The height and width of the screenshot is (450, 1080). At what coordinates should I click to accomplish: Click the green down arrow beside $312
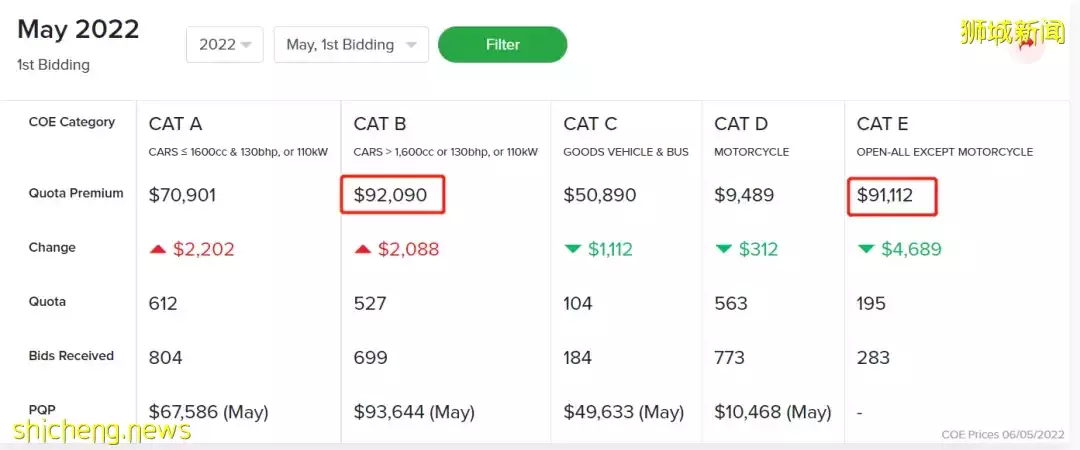pyautogui.click(x=723, y=249)
